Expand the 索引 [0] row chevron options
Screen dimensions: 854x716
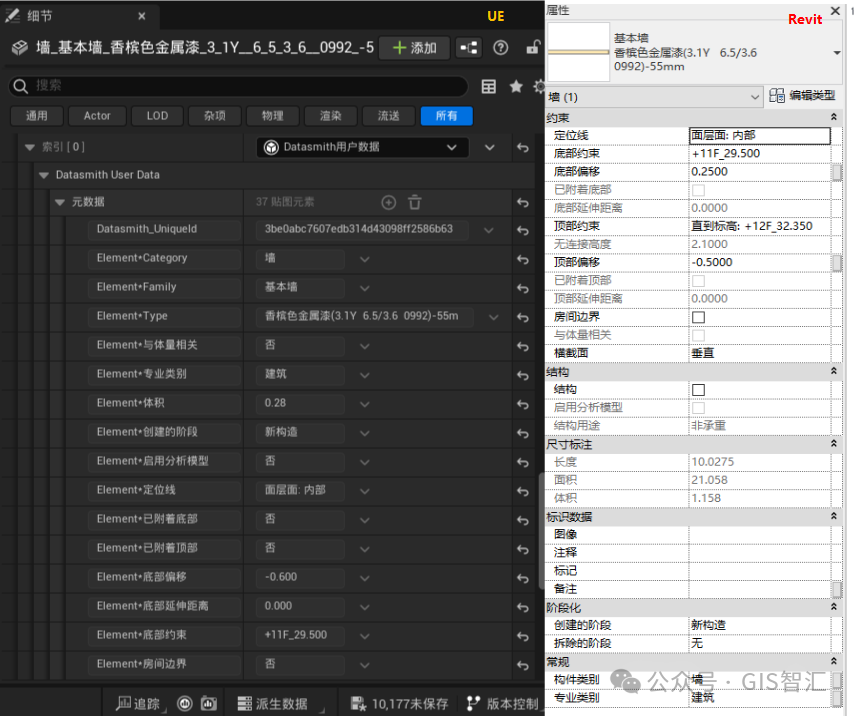(x=489, y=147)
